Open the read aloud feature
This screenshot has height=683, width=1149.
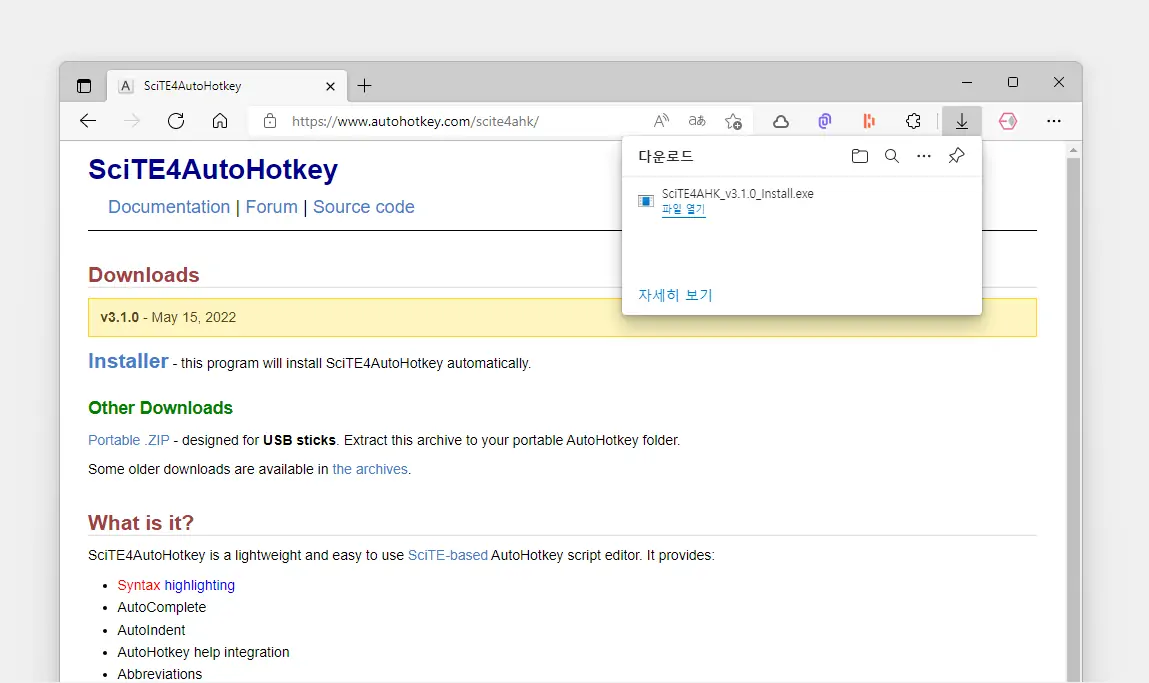tap(661, 120)
